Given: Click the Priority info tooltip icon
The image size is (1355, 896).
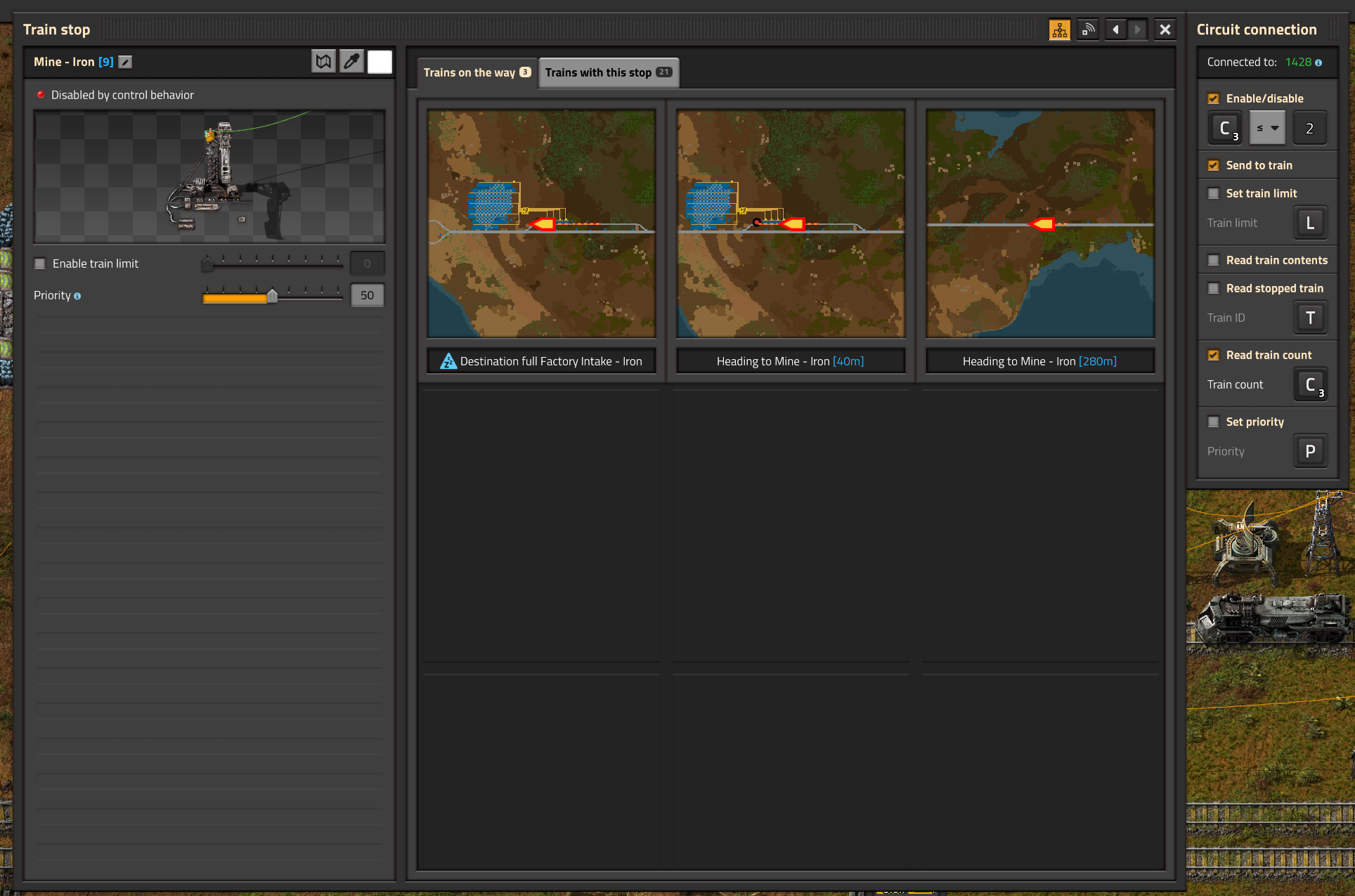Looking at the screenshot, I should coord(77,296).
